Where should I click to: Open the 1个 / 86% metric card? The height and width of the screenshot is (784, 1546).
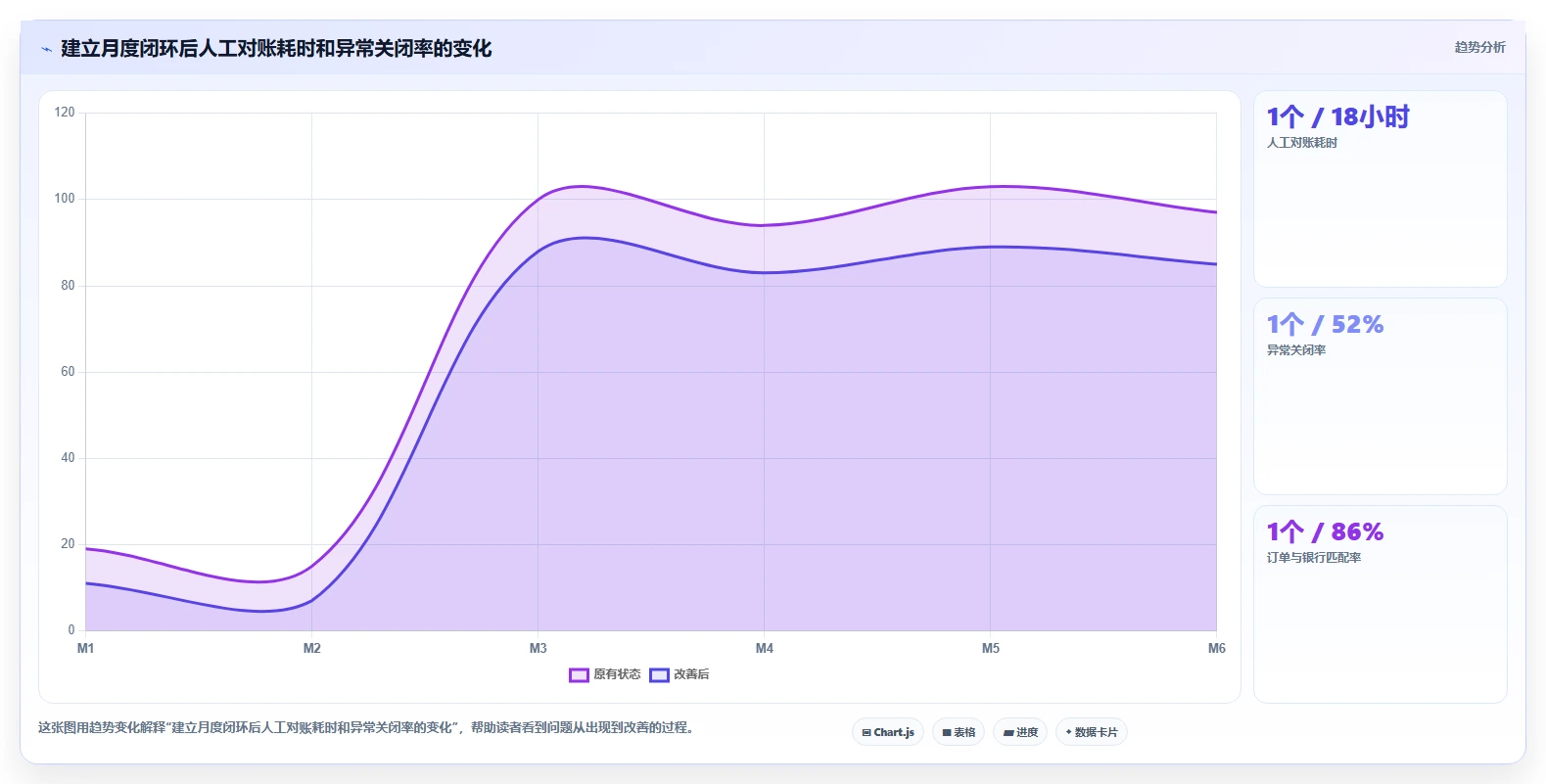click(1380, 604)
